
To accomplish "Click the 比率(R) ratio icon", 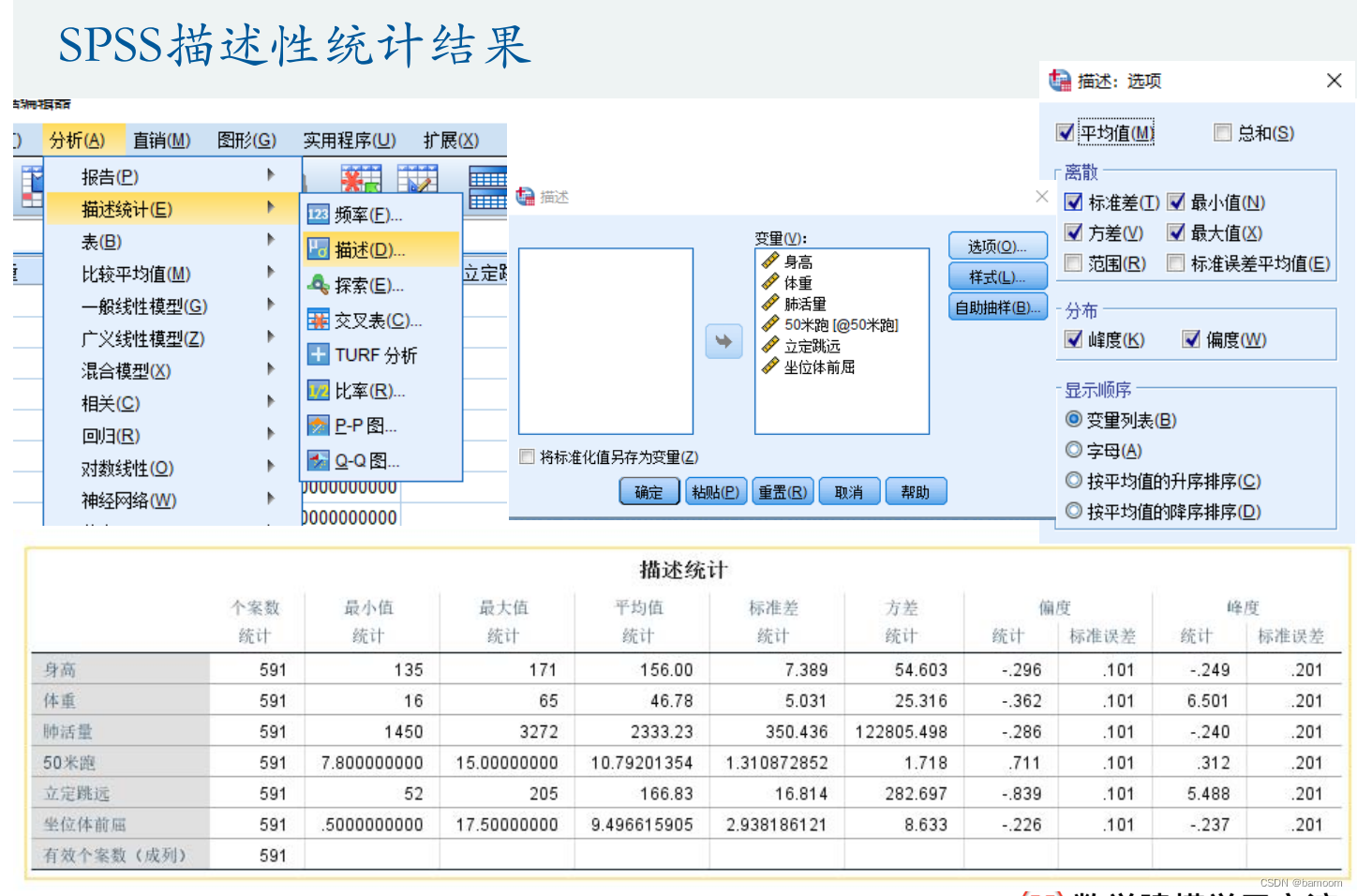I will 319,391.
